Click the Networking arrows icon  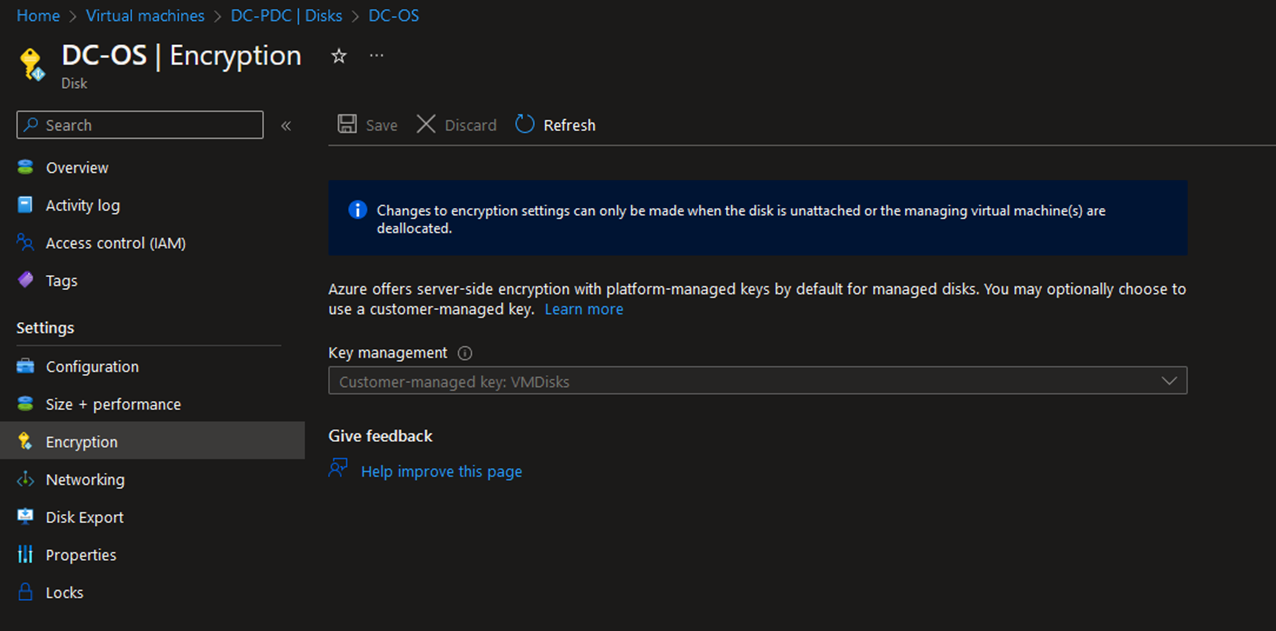click(x=25, y=480)
